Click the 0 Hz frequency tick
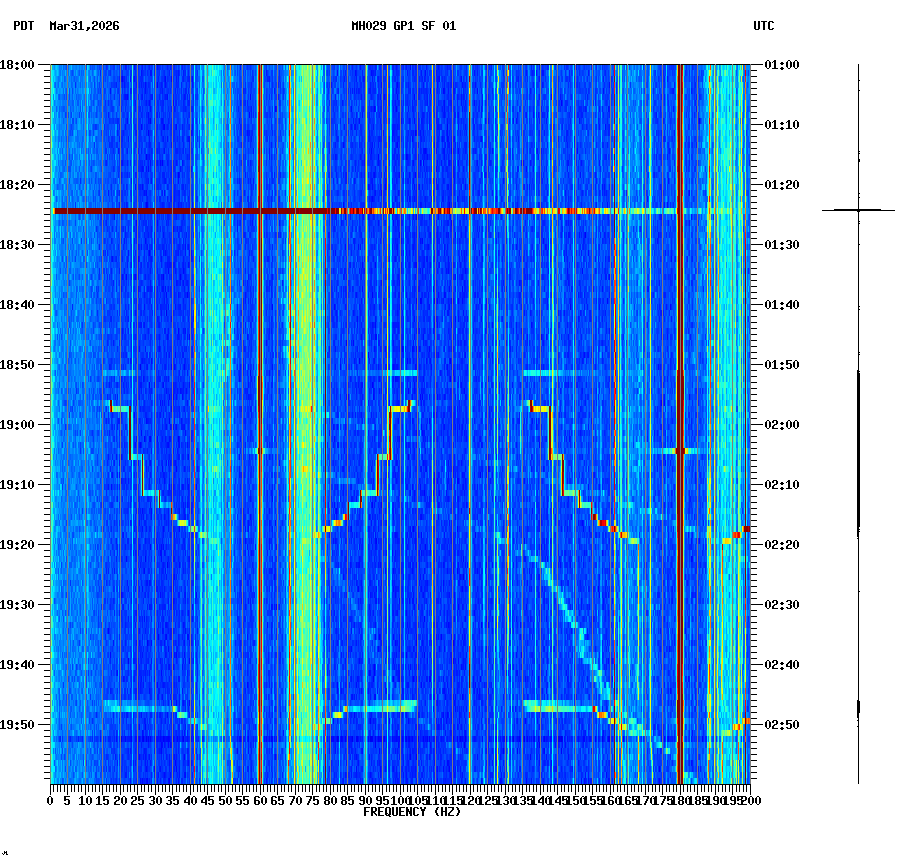Image resolution: width=902 pixels, height=864 pixels. pyautogui.click(x=52, y=800)
